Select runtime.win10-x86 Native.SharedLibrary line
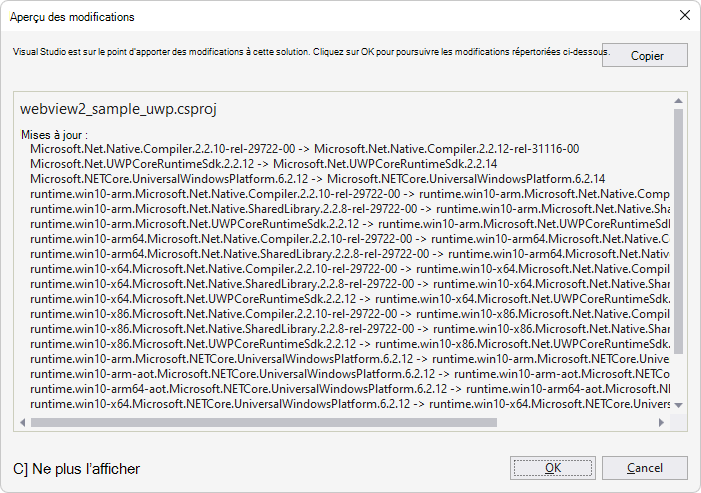Image resolution: width=701 pixels, height=493 pixels. [x=350, y=329]
